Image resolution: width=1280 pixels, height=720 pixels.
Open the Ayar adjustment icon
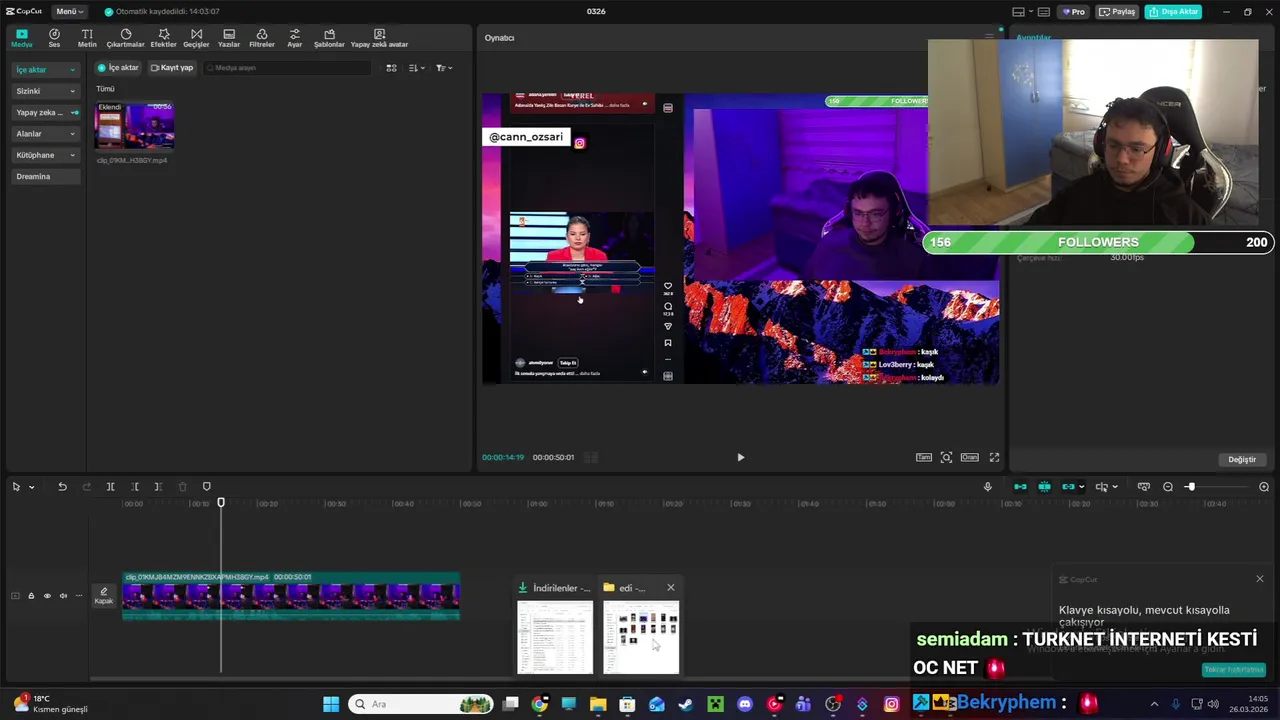click(x=294, y=38)
